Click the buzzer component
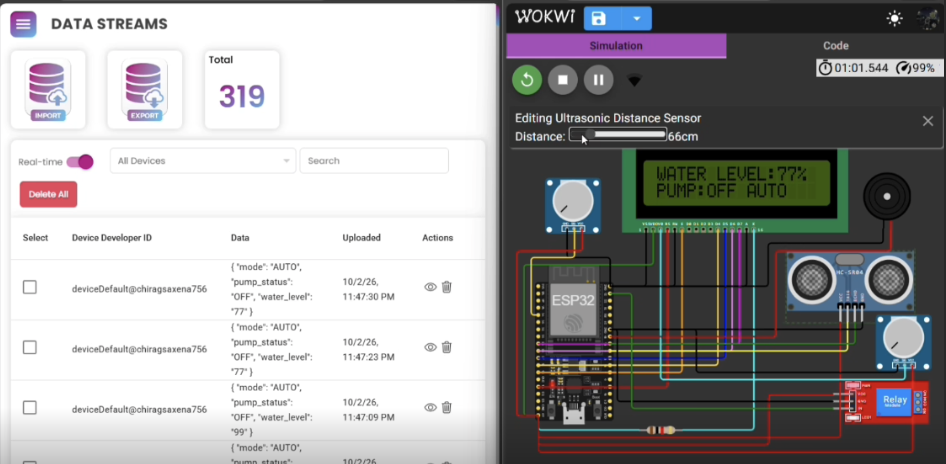 coord(886,197)
